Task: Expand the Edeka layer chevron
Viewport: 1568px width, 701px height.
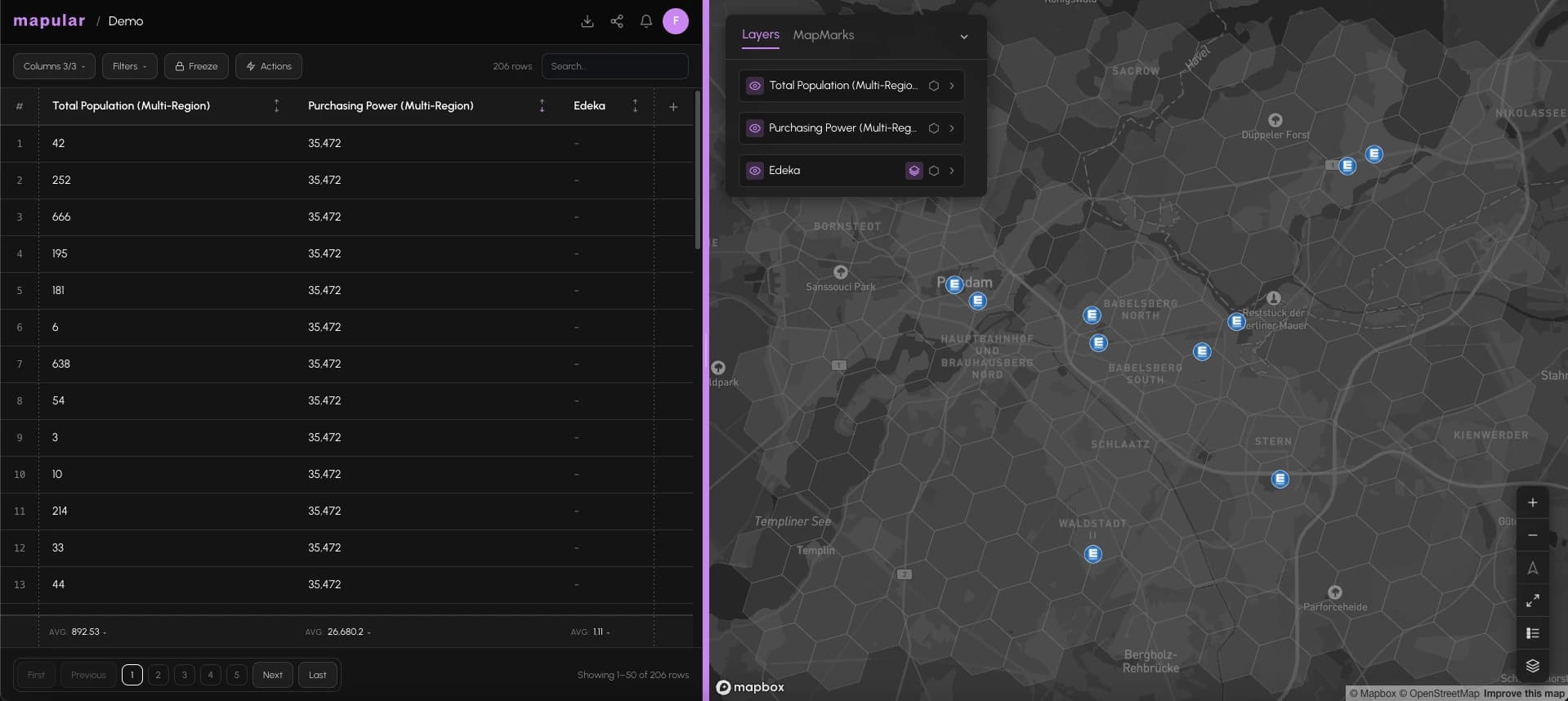Action: [x=952, y=171]
